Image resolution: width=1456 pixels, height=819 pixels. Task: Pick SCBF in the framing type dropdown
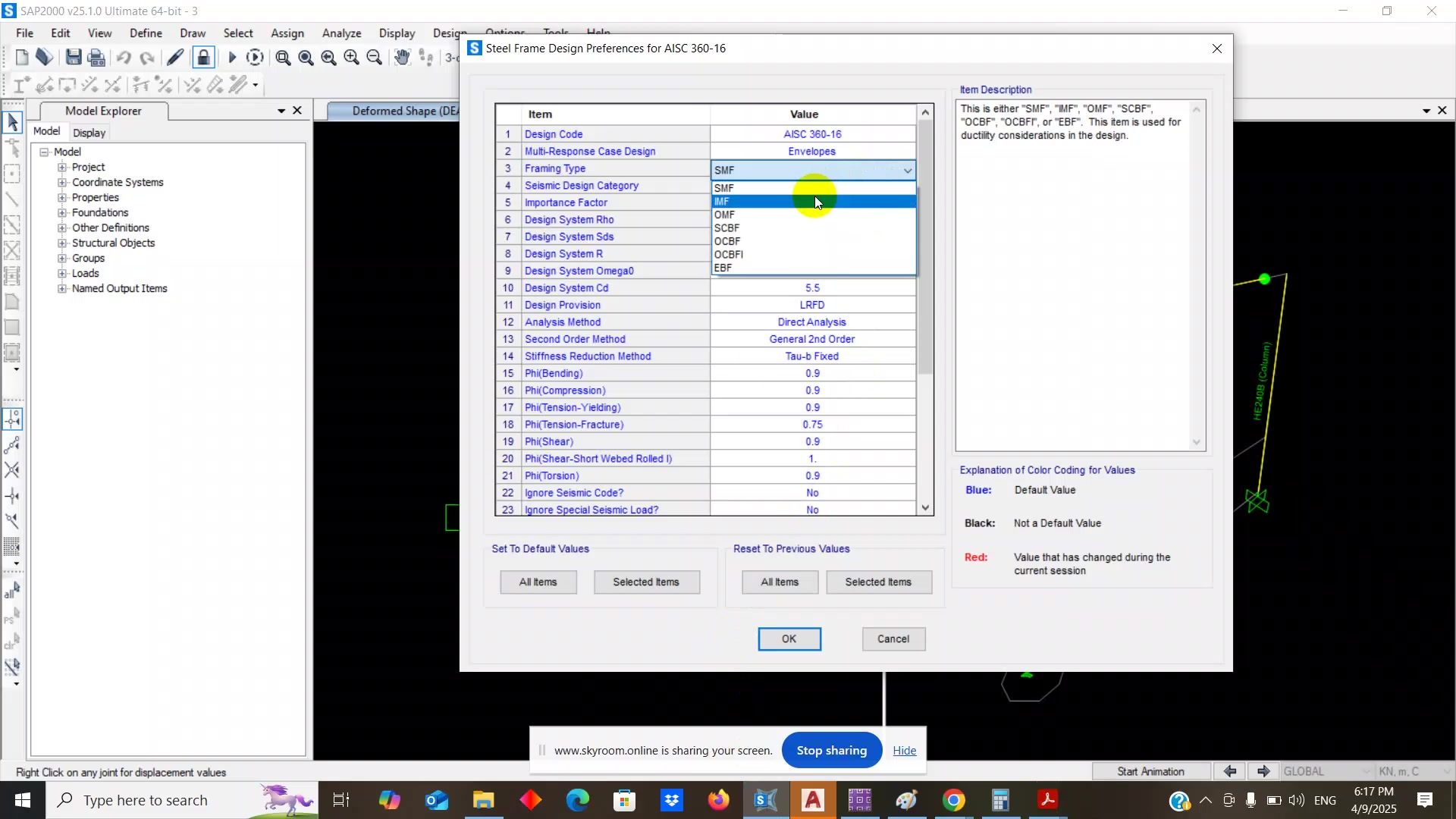coord(726,228)
